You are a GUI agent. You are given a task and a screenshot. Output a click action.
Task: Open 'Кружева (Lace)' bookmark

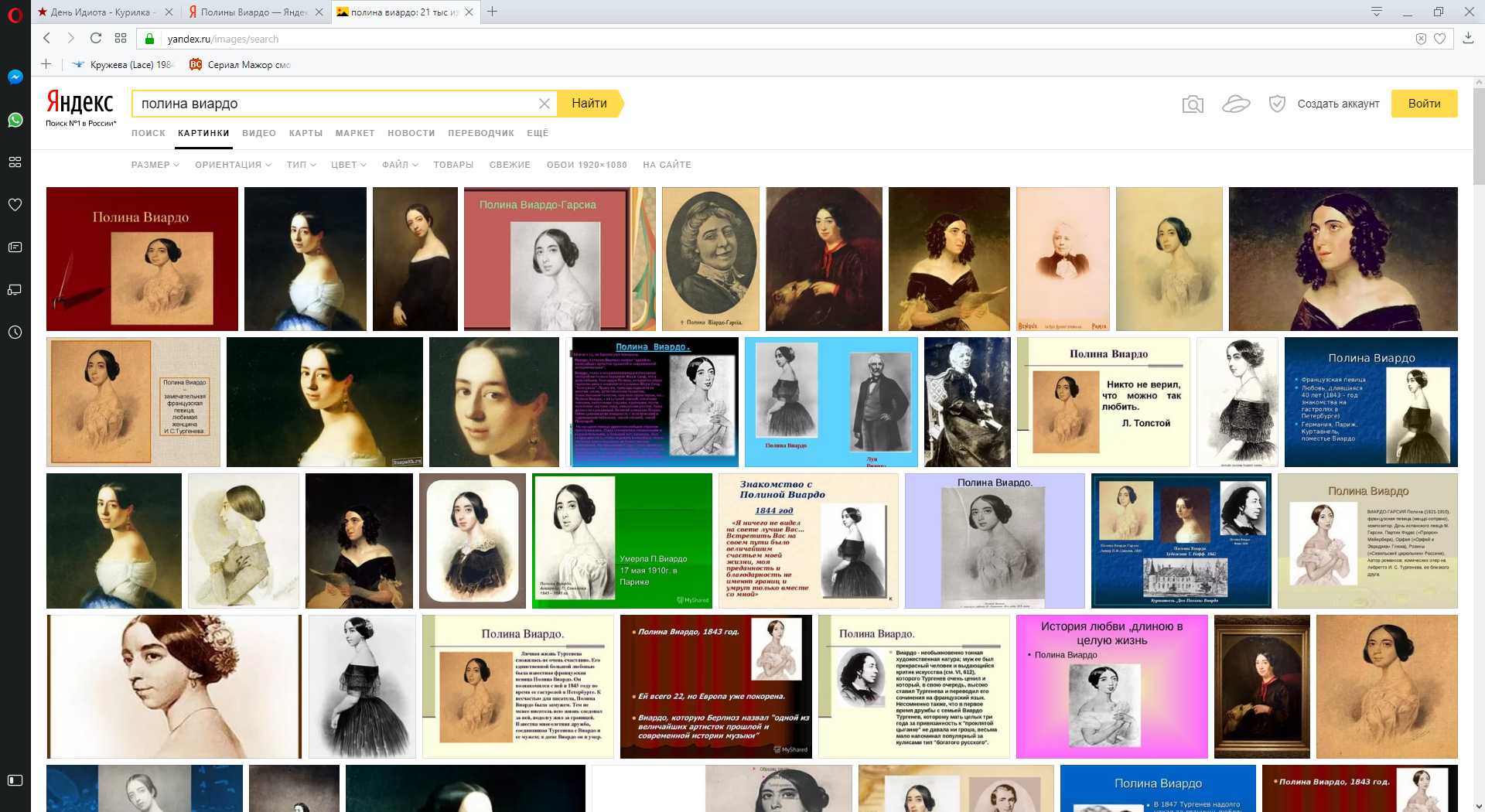click(123, 65)
